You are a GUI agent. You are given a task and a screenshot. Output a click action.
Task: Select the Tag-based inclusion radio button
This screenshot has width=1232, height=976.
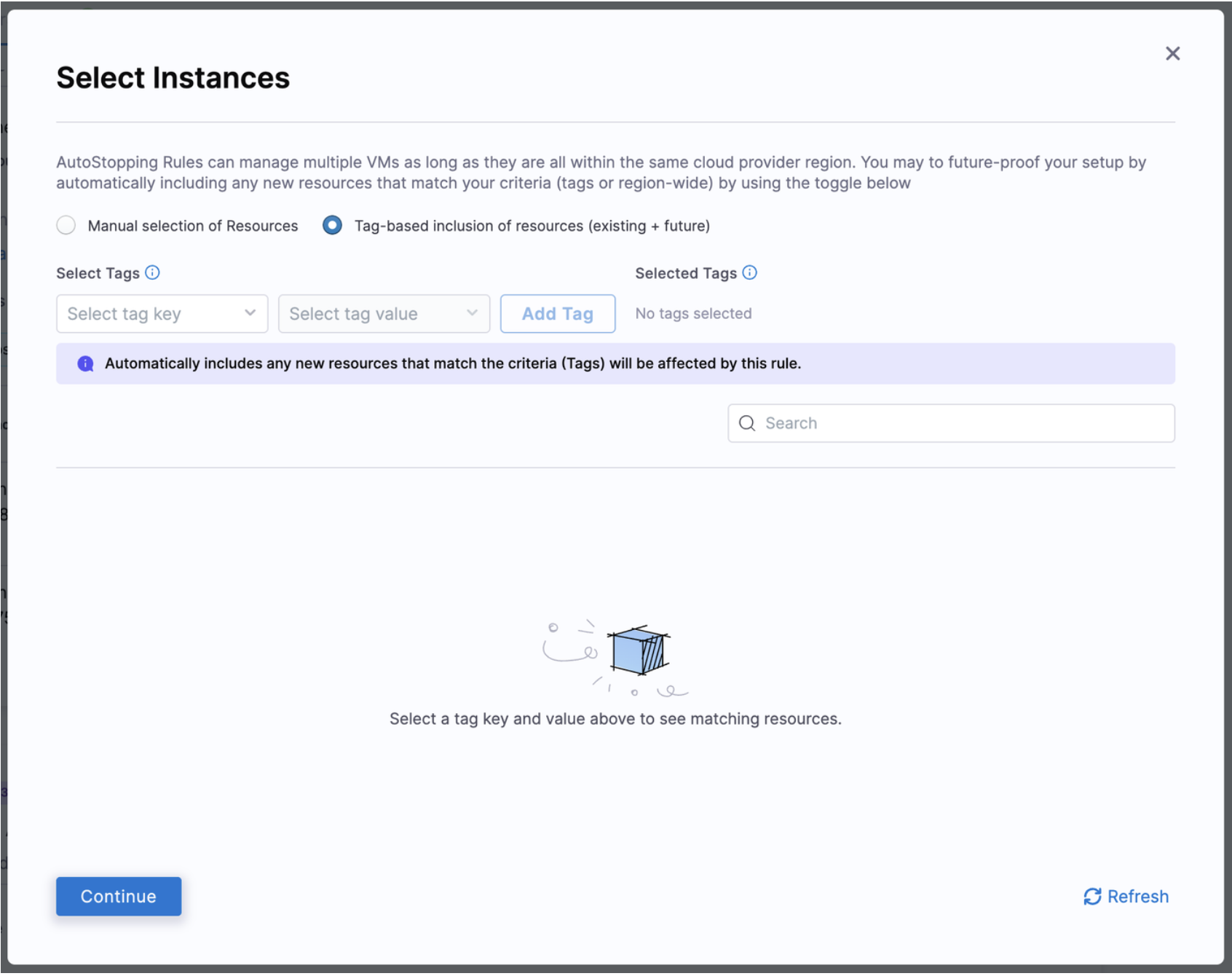[x=332, y=225]
